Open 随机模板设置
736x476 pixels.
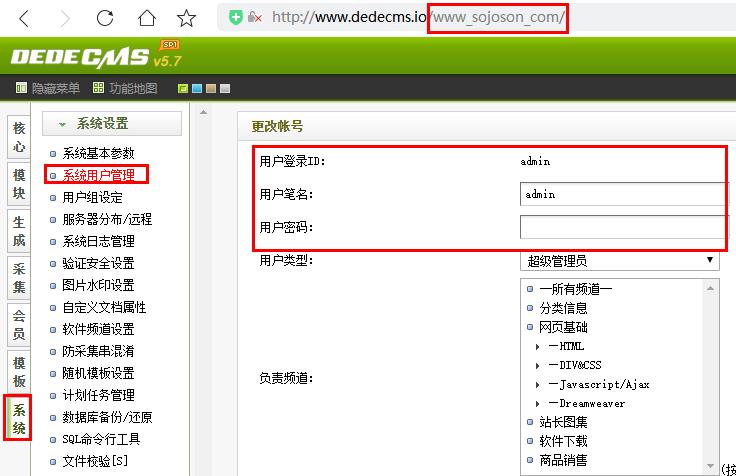pyautogui.click(x=98, y=373)
